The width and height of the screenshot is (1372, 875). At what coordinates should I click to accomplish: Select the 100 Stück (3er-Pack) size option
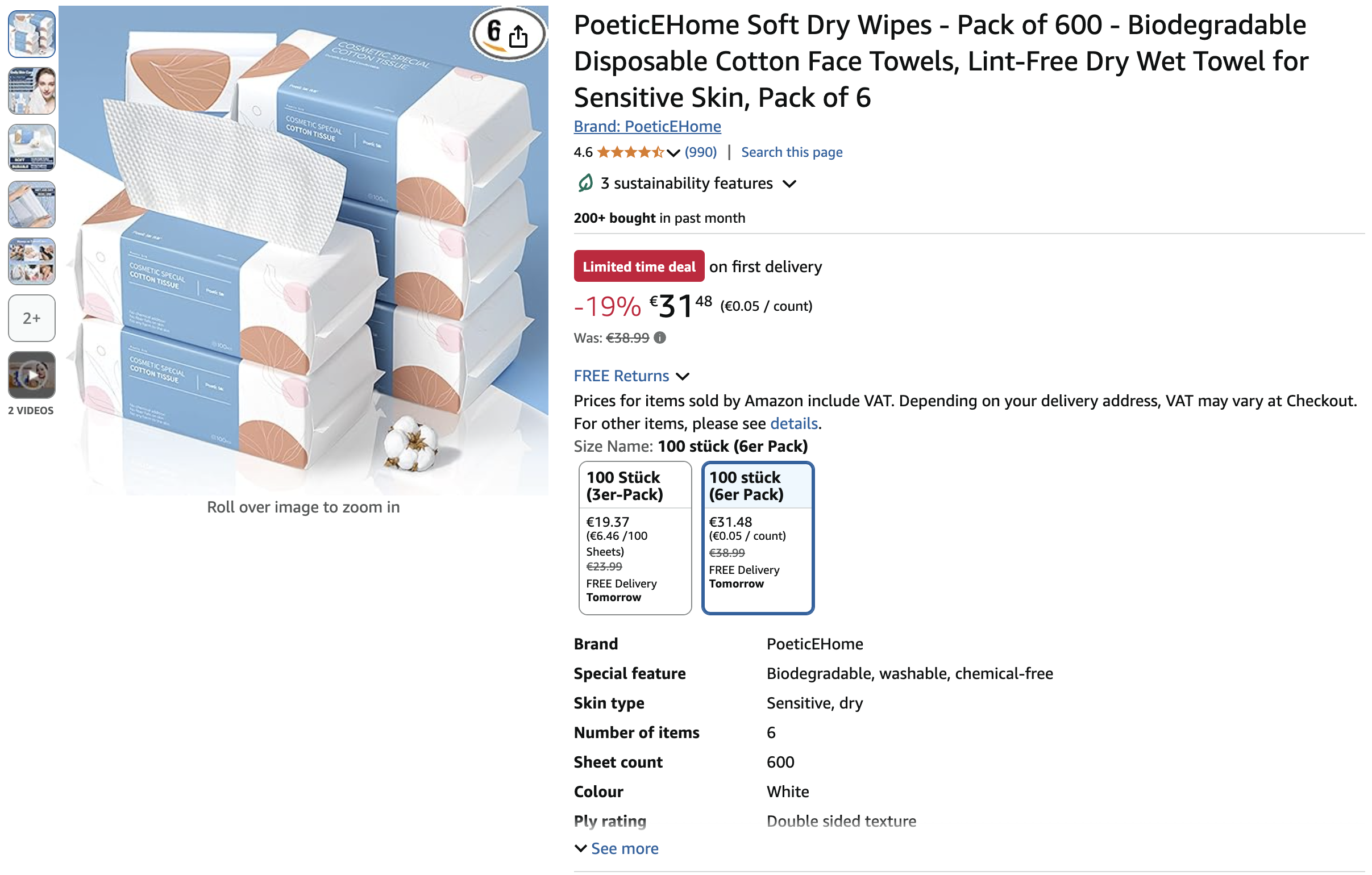(x=635, y=538)
